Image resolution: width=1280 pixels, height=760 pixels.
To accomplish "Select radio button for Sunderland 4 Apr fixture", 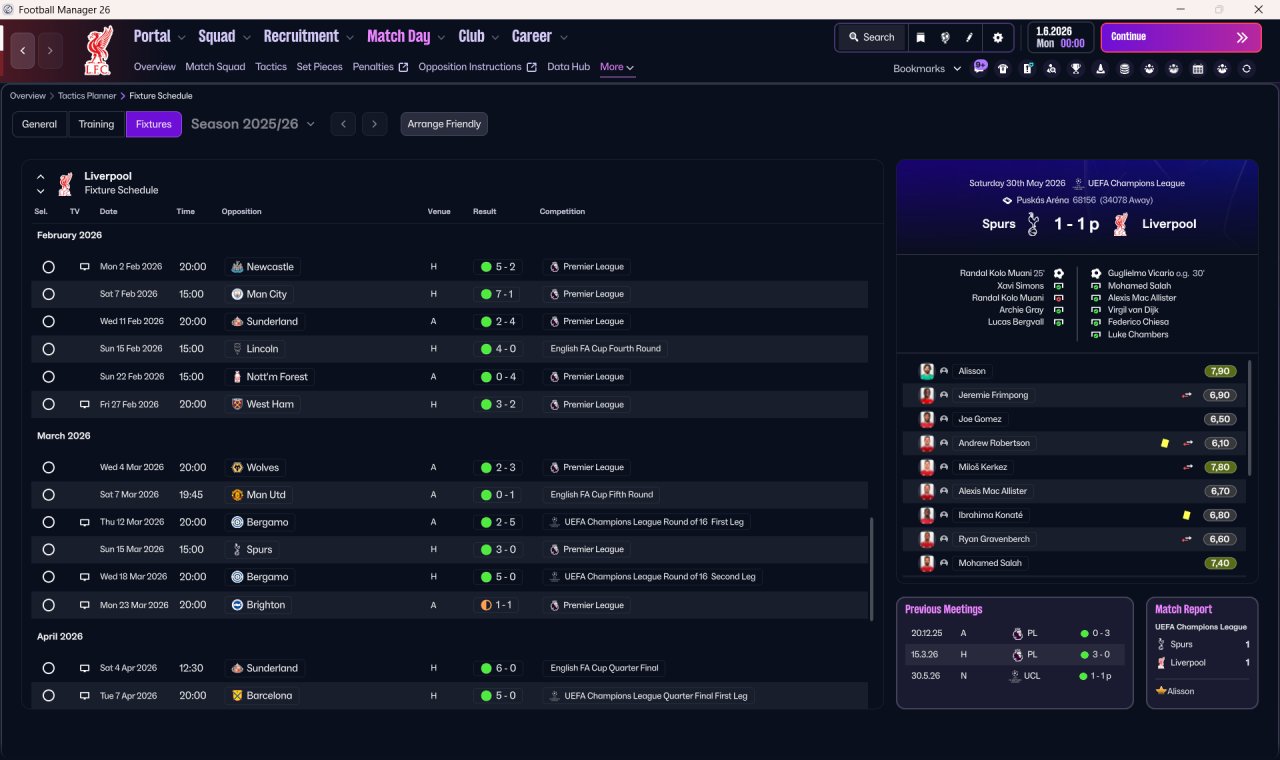I will click(x=48, y=668).
